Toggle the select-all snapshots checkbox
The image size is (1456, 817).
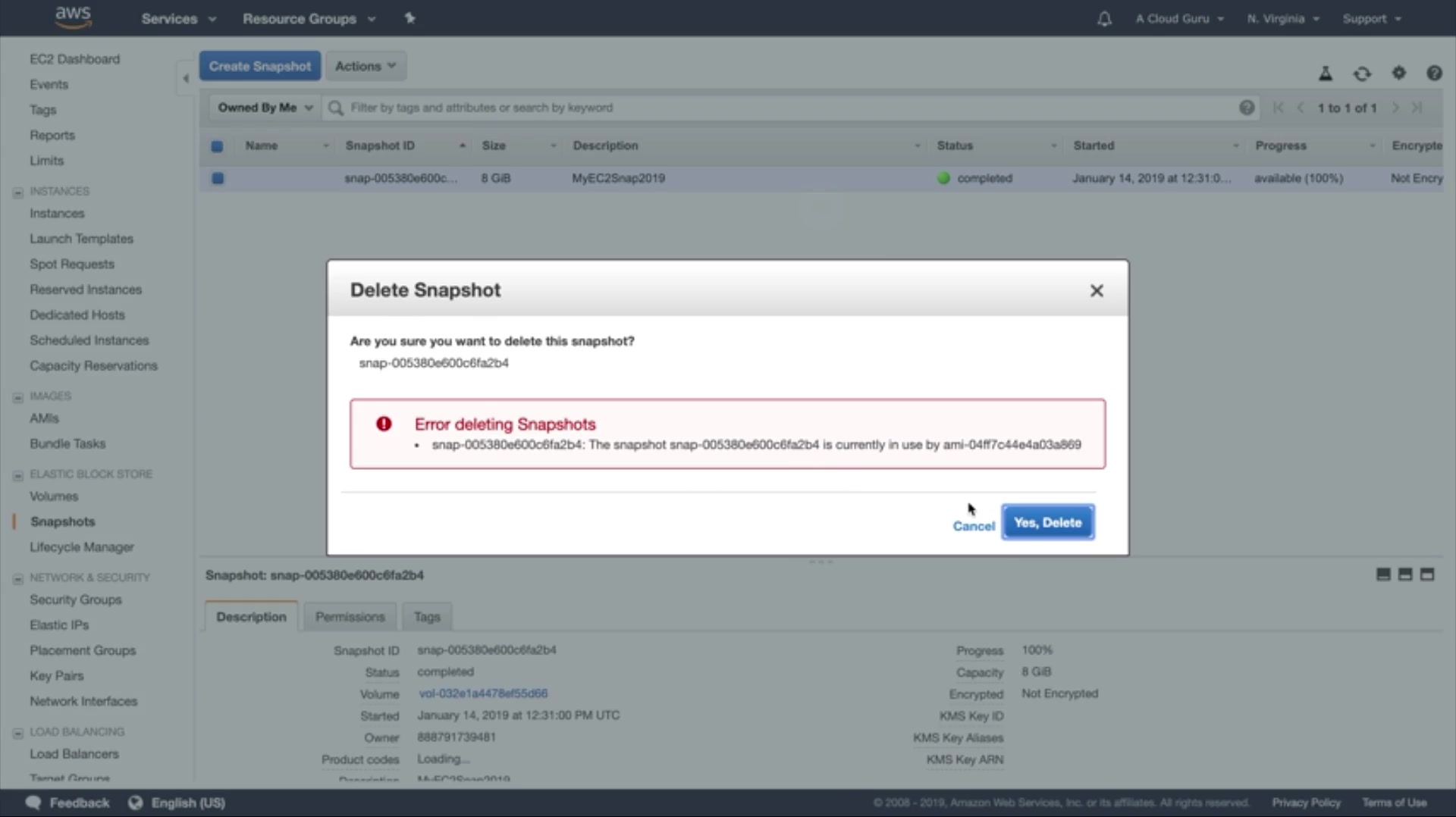click(217, 146)
